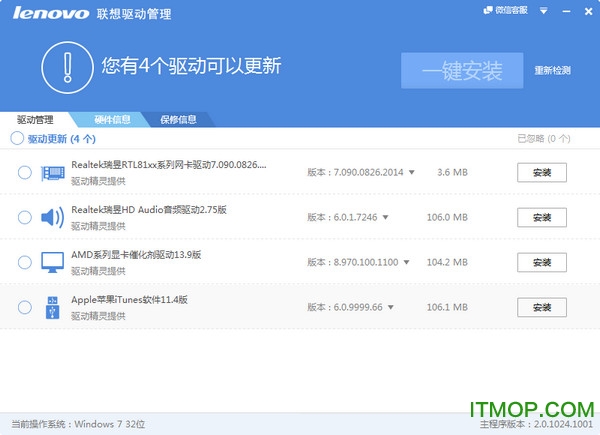Open the 已忽略 (0 个) ignored list
600x435 pixels.
point(544,138)
